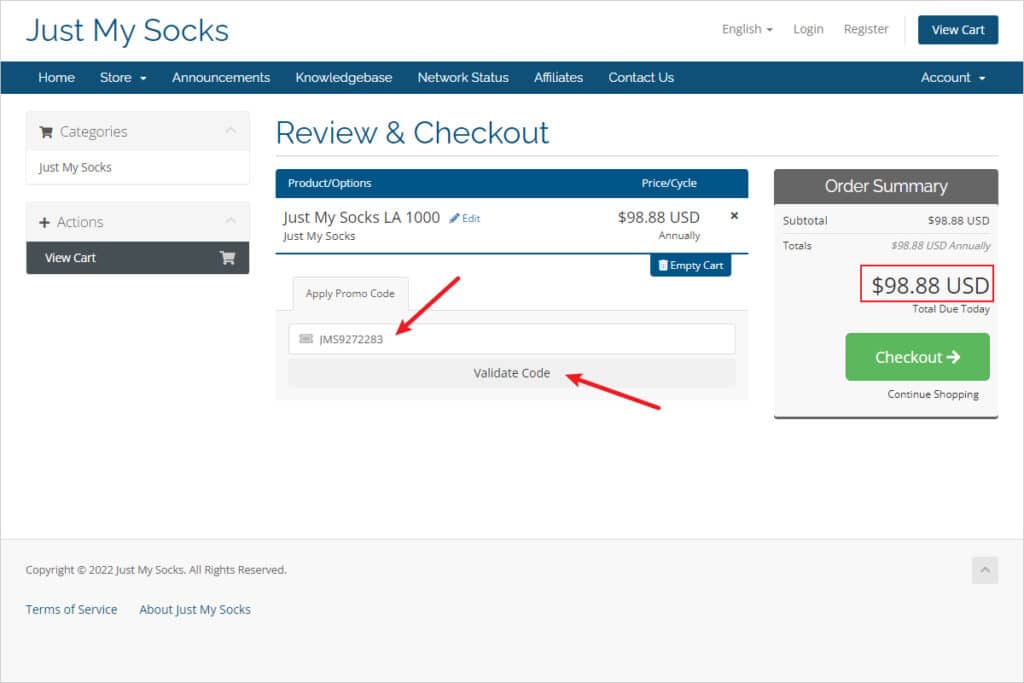Collapse the Actions panel chevron
The width and height of the screenshot is (1024, 683).
(x=230, y=221)
